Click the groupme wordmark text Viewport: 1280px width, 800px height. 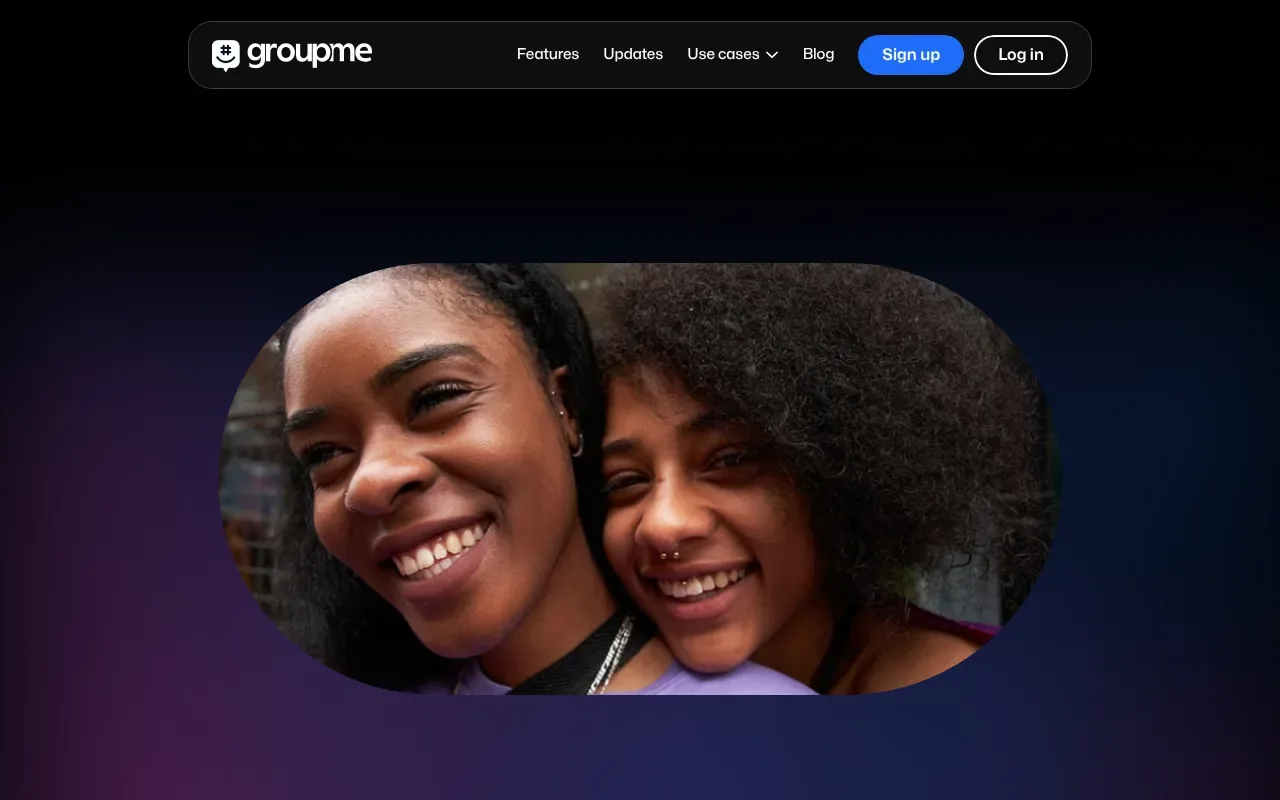(309, 54)
